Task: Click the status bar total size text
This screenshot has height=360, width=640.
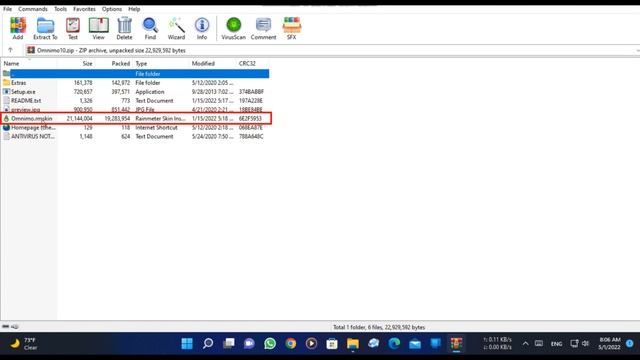Action: (379, 327)
